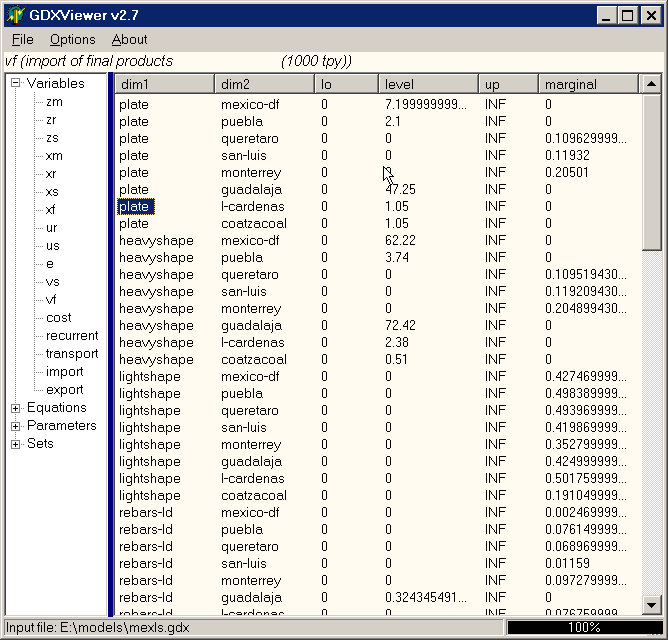Select the zm variable in tree
Screen dimensions: 668x640
tap(54, 101)
